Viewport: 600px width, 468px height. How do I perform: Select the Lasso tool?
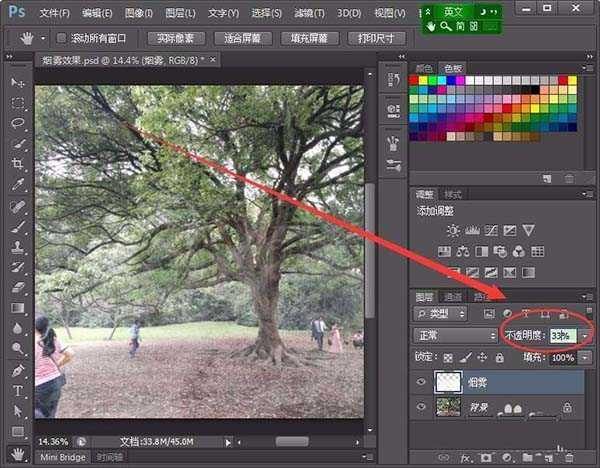click(17, 124)
